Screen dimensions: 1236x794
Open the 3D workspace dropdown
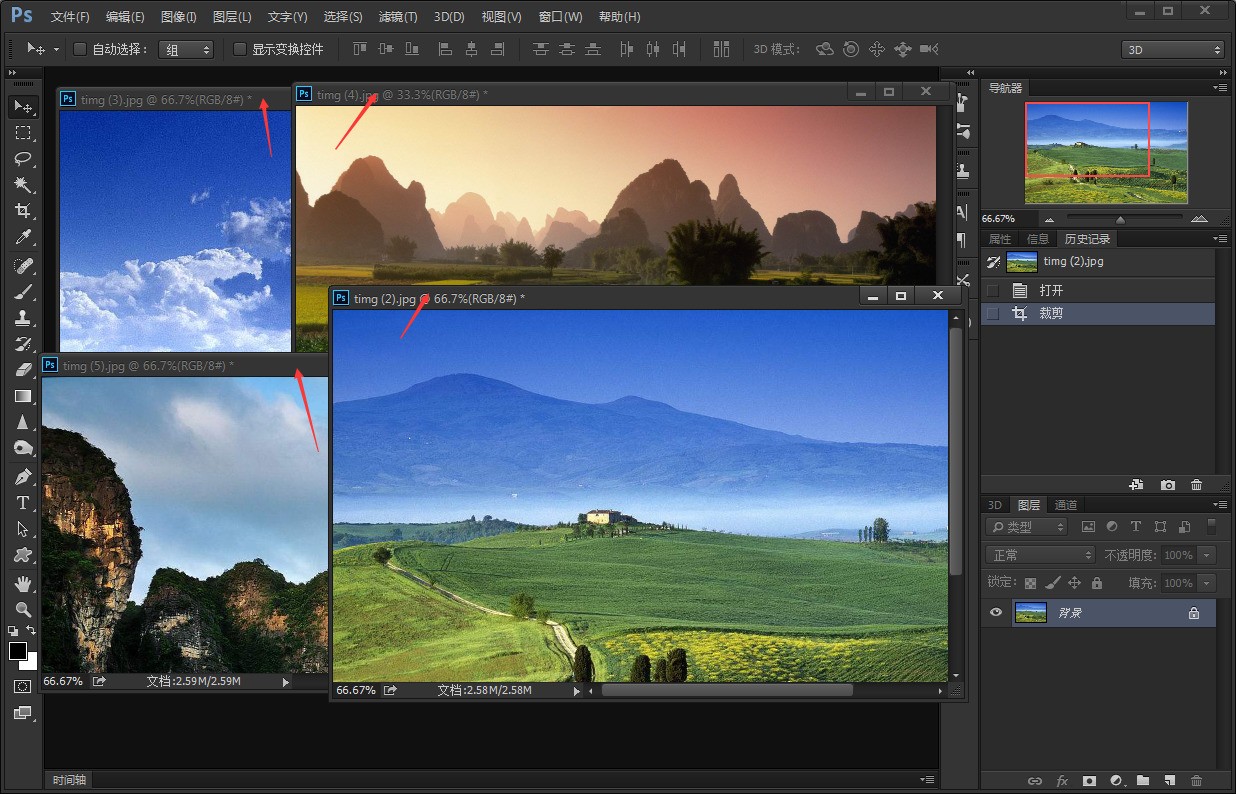pyautogui.click(x=1173, y=49)
